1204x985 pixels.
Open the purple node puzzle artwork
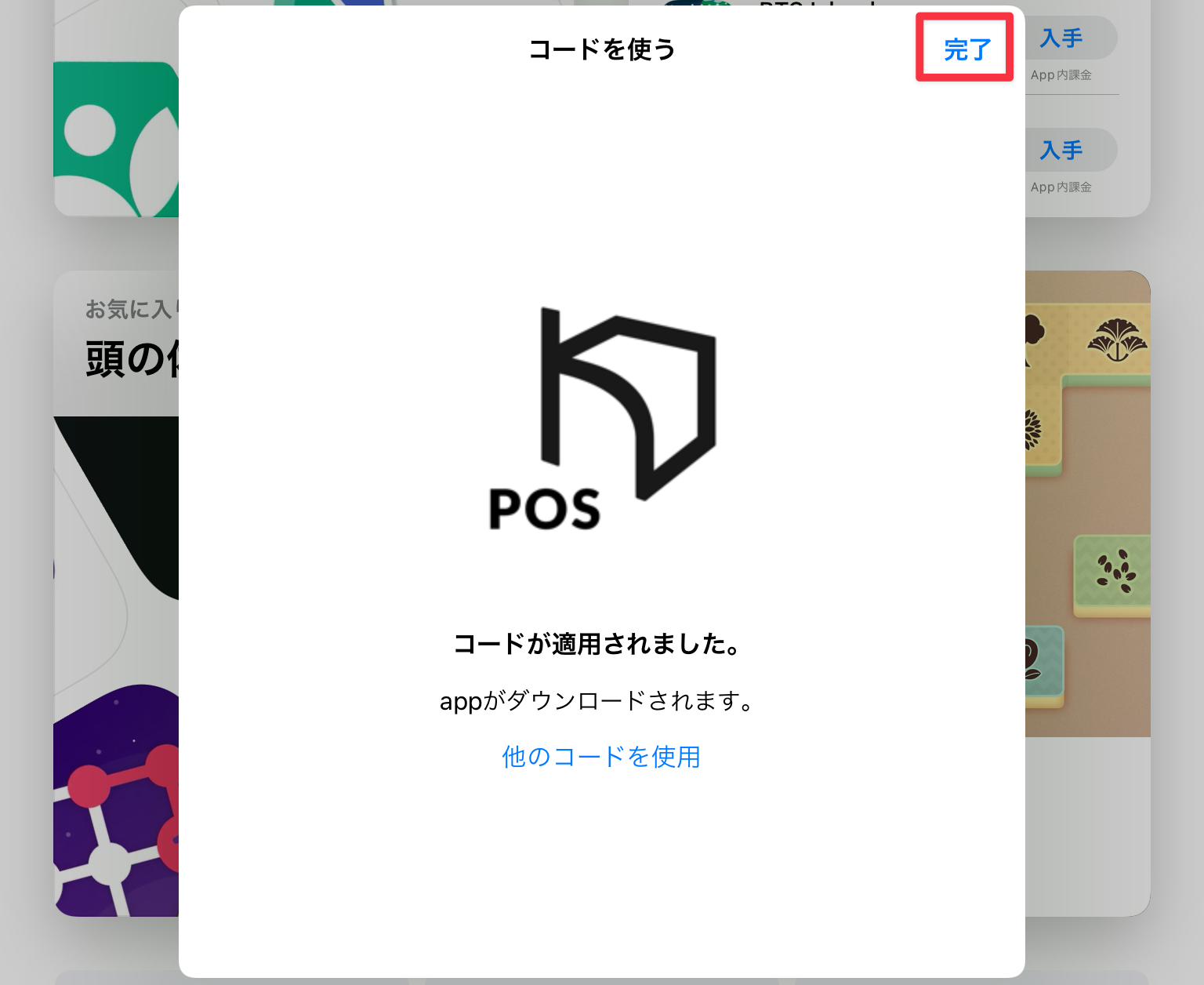116,800
